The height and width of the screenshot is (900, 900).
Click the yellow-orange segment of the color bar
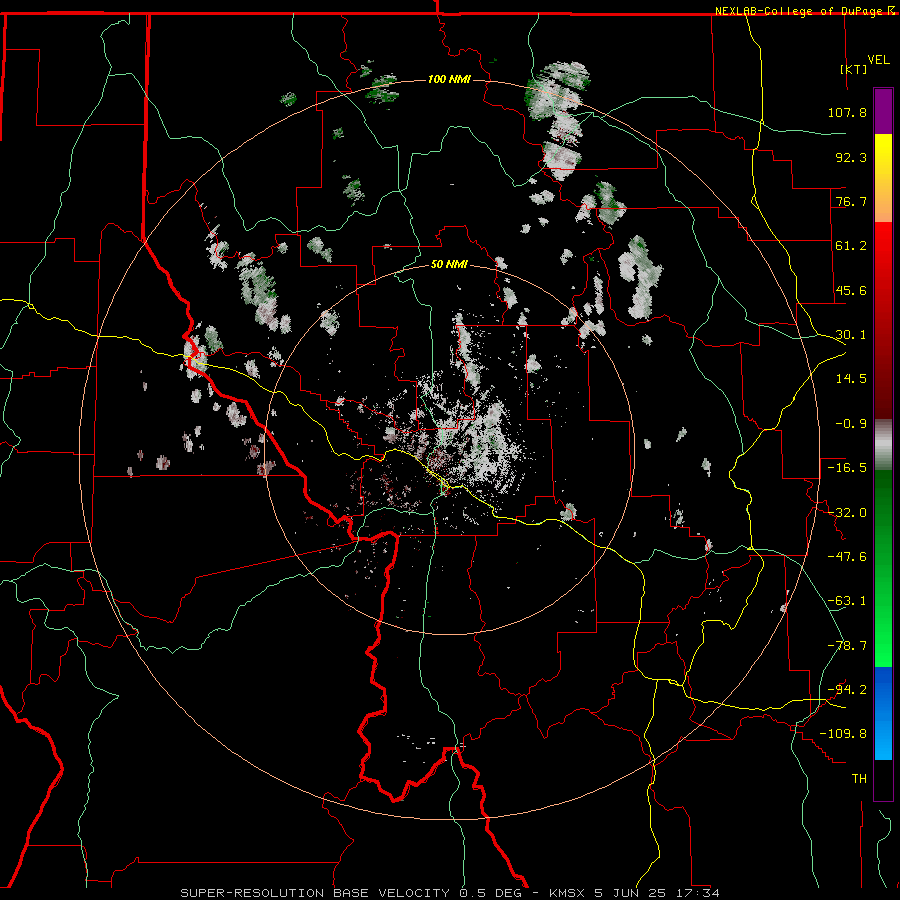[883, 178]
